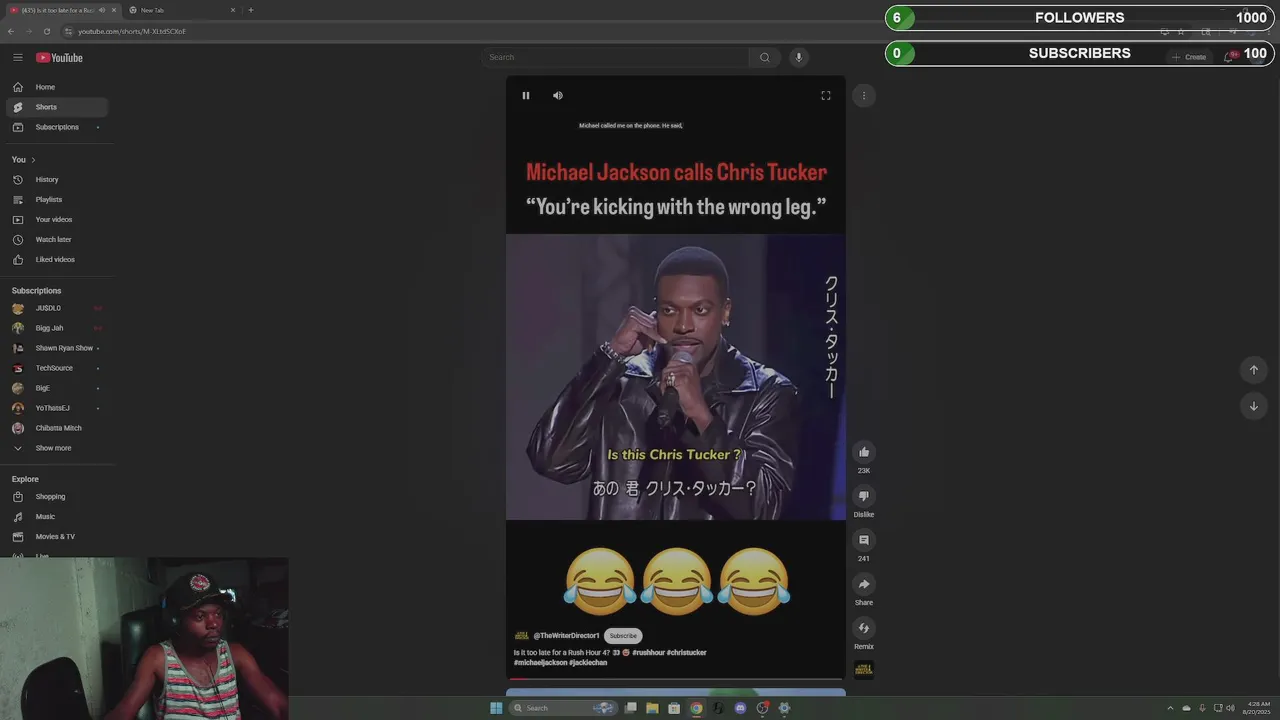The width and height of the screenshot is (1280, 720).
Task: Open YouTube Create button
Action: point(1190,57)
